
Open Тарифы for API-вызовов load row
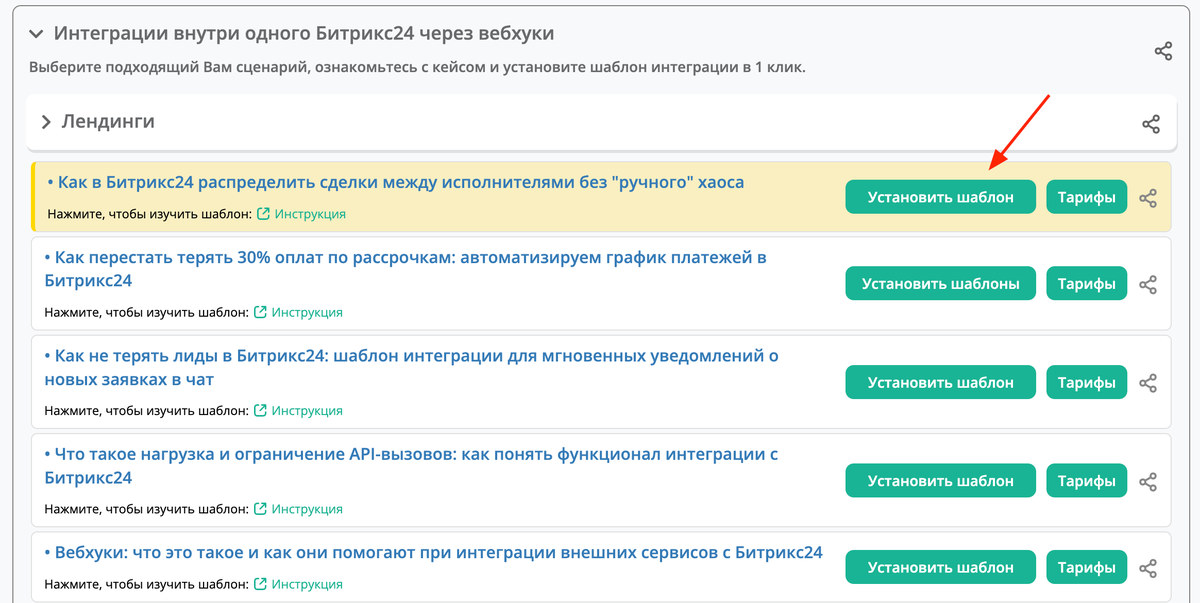pos(1087,480)
